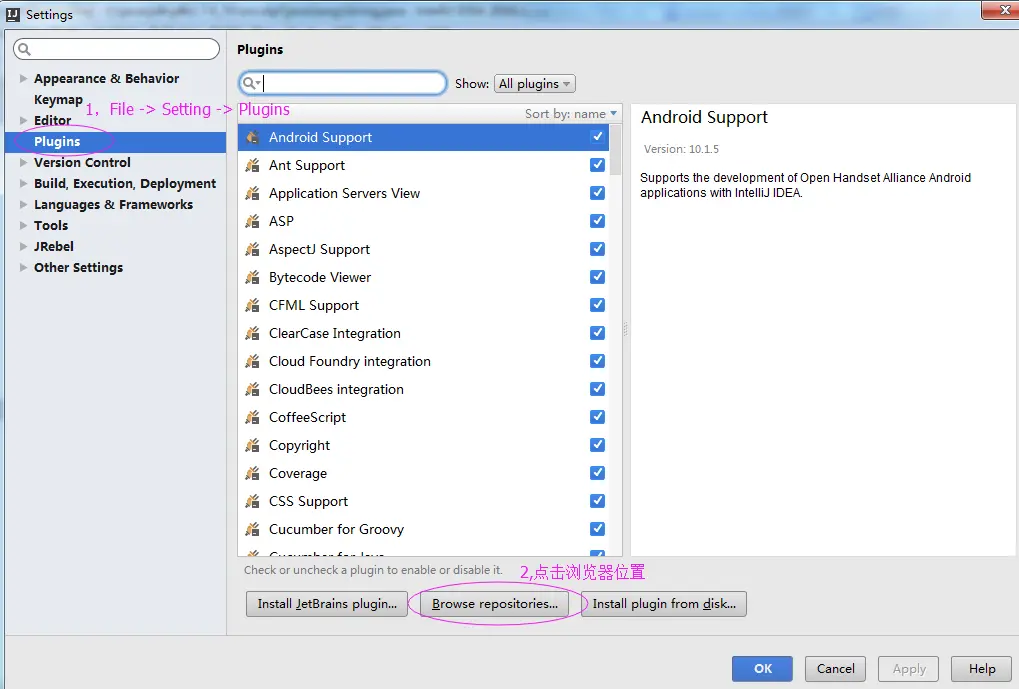
Task: Click the Copyright plugin icon
Action: [253, 445]
